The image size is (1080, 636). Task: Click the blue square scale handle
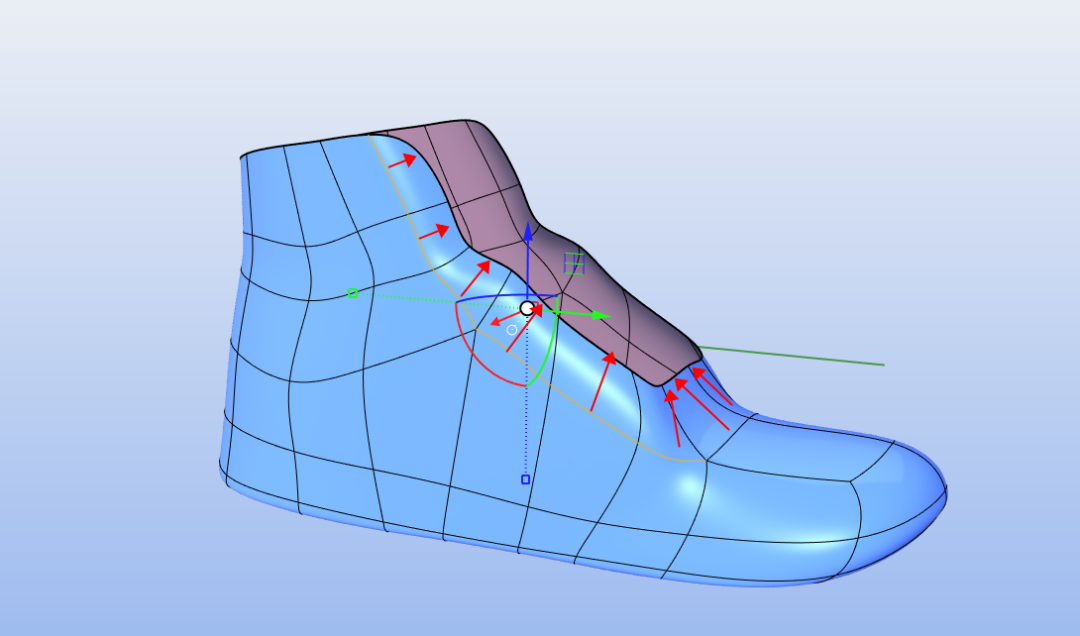[x=526, y=480]
